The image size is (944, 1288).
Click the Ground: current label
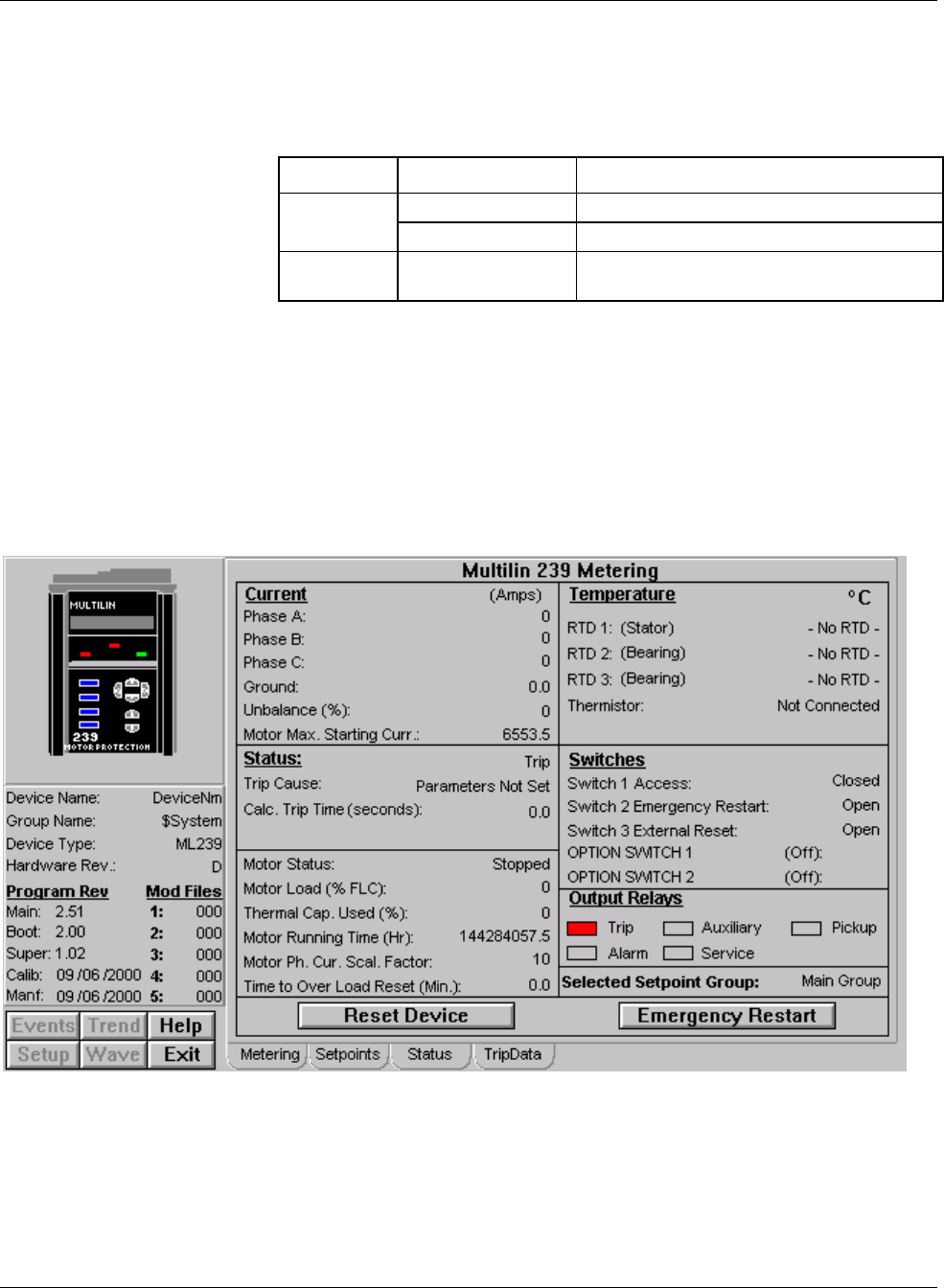[271, 687]
